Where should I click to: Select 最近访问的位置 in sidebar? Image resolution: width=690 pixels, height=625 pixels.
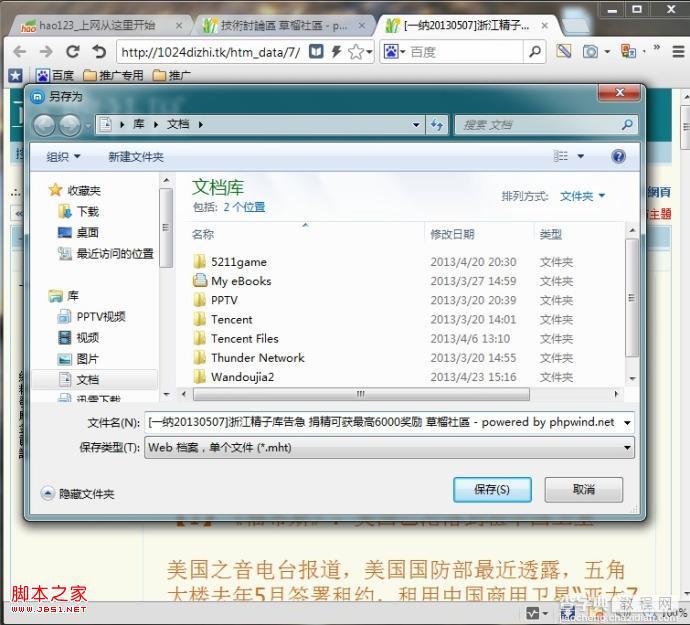(x=106, y=254)
